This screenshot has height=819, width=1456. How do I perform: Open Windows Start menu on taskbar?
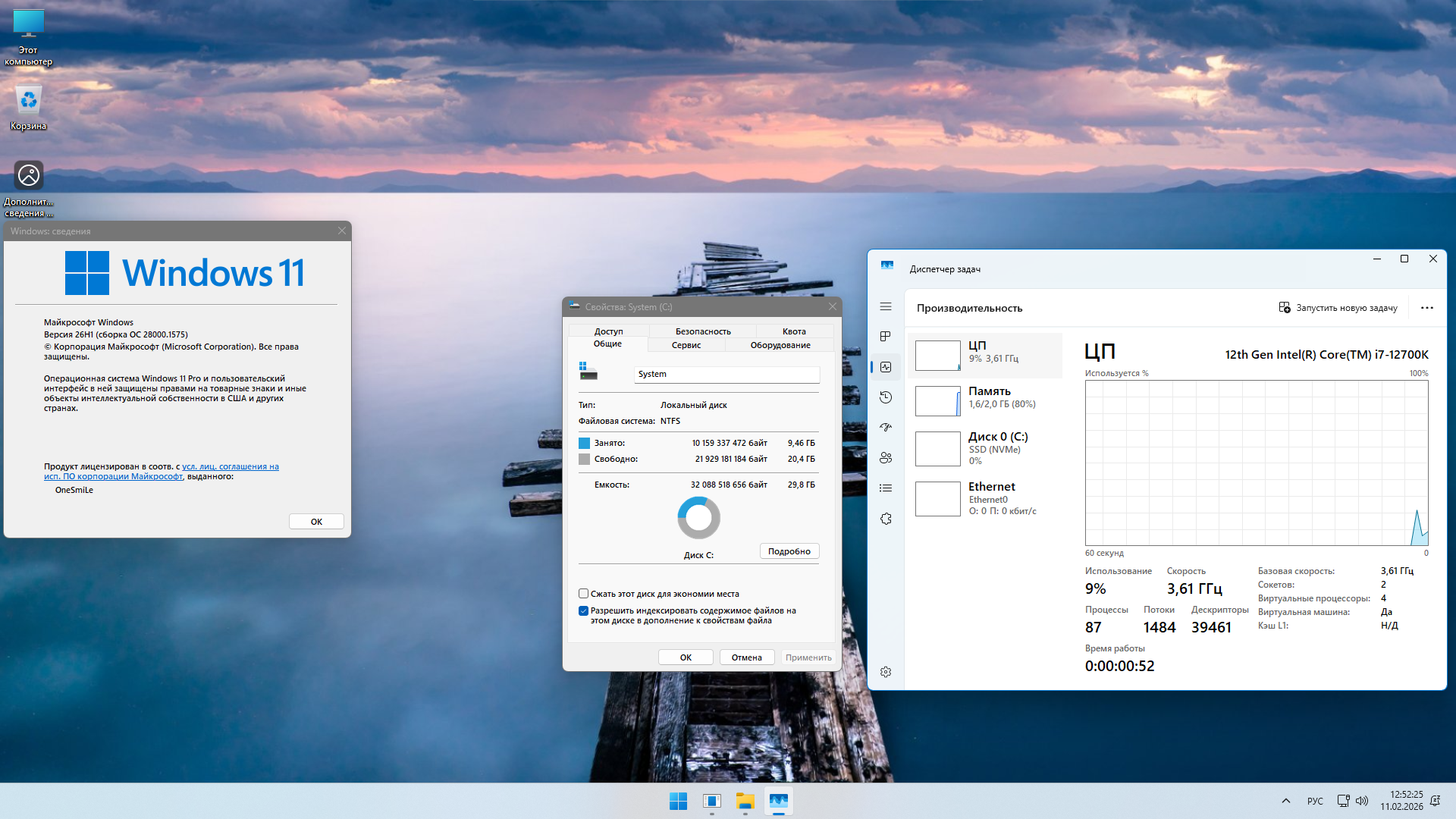pyautogui.click(x=678, y=801)
